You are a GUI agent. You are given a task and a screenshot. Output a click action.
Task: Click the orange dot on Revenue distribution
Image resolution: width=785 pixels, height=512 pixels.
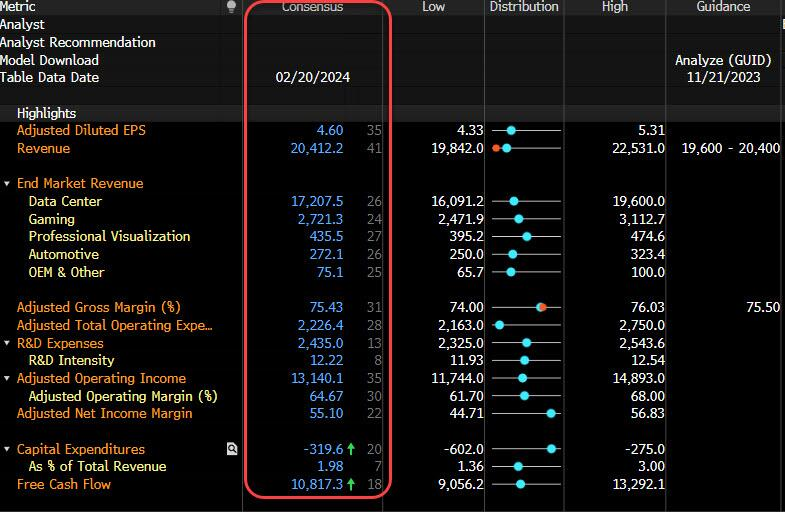coord(496,148)
